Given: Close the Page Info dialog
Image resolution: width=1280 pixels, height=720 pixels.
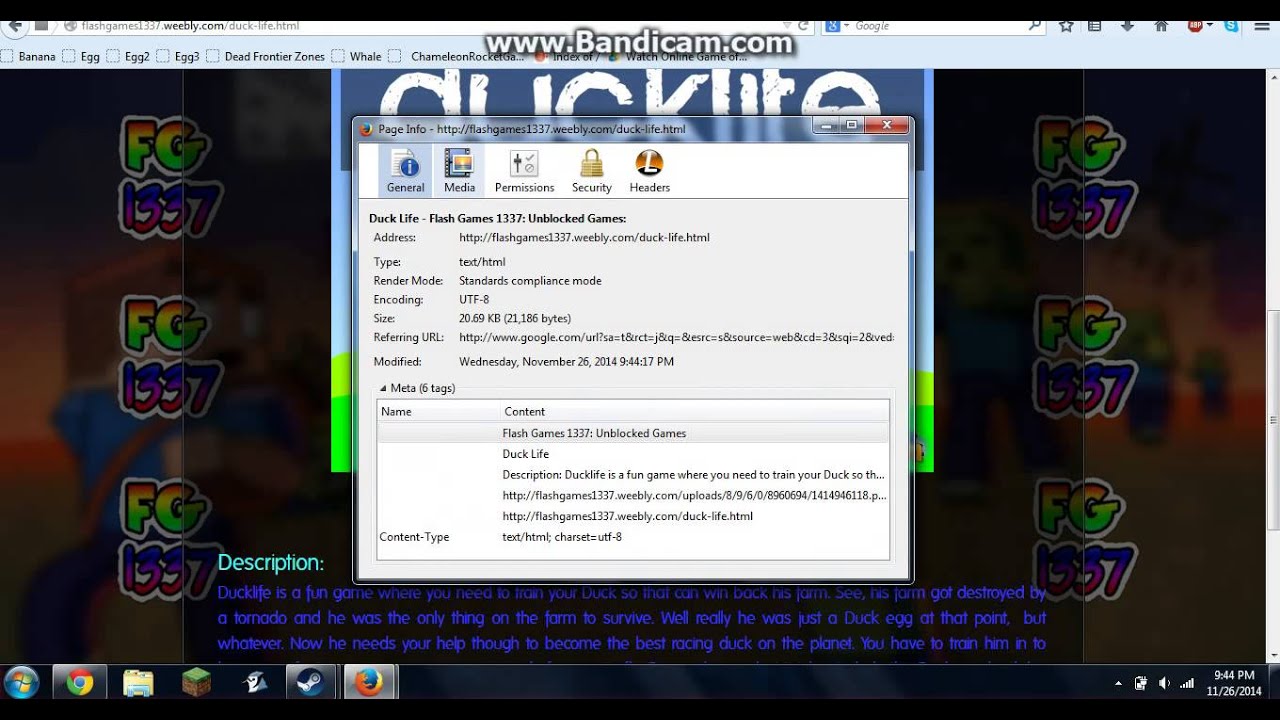Looking at the screenshot, I should click(886, 125).
